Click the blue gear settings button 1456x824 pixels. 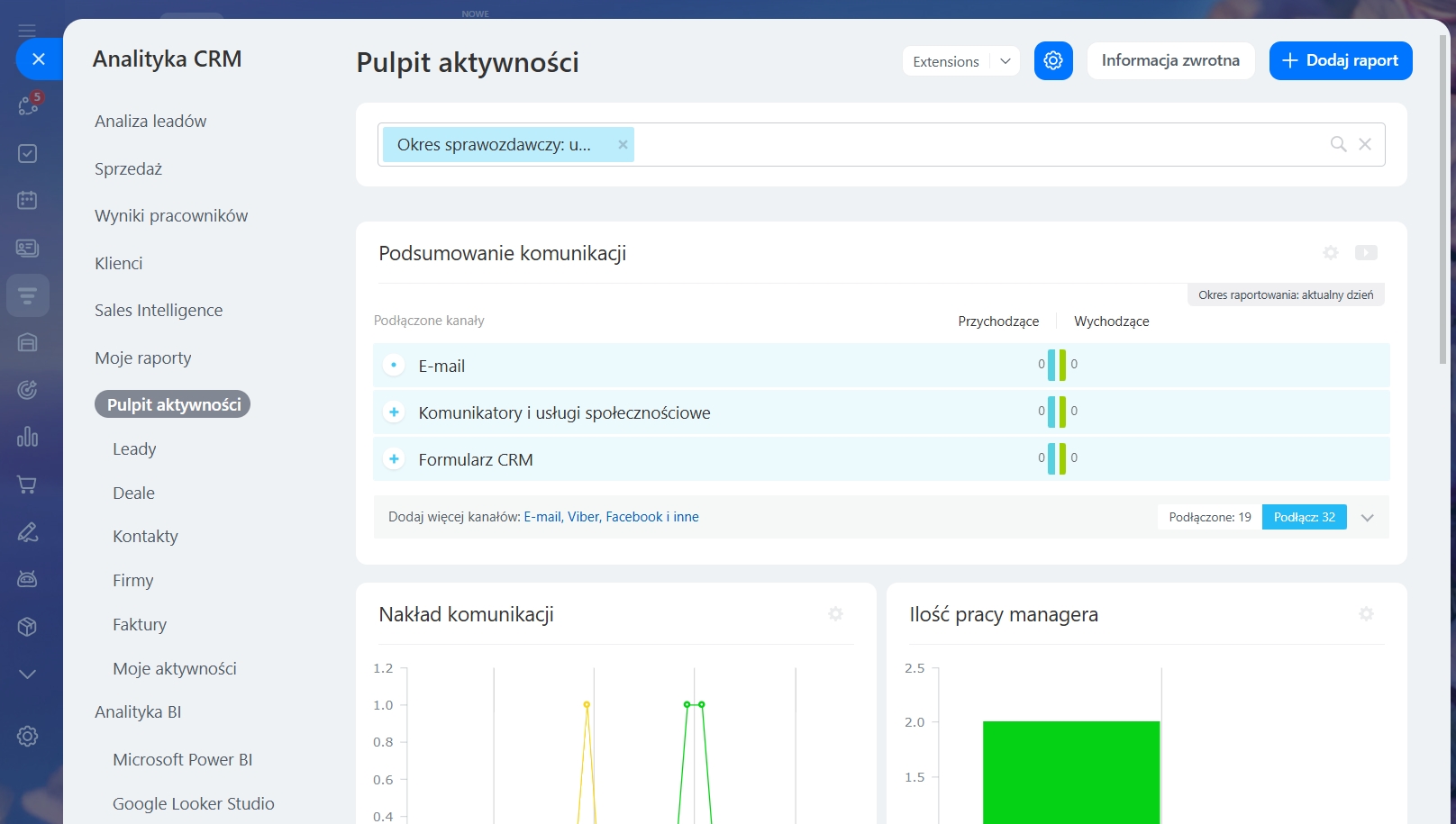(1053, 60)
